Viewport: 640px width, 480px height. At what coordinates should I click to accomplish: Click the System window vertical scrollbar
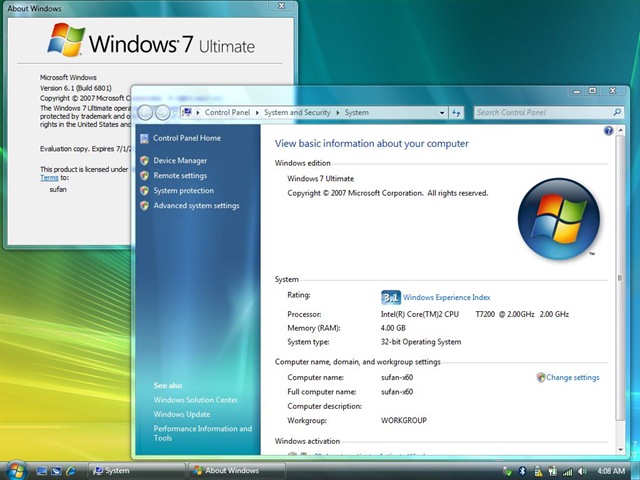[x=620, y=278]
